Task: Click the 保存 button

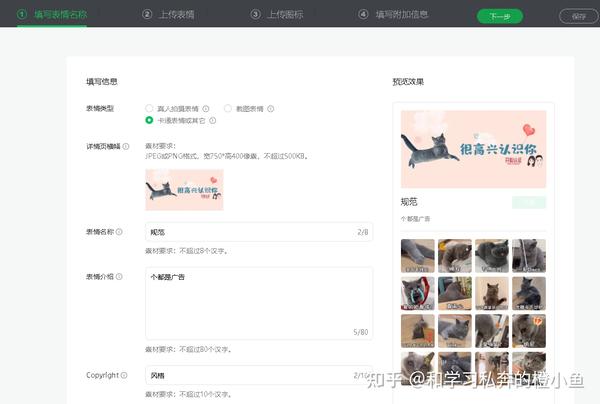Action: pyautogui.click(x=579, y=16)
